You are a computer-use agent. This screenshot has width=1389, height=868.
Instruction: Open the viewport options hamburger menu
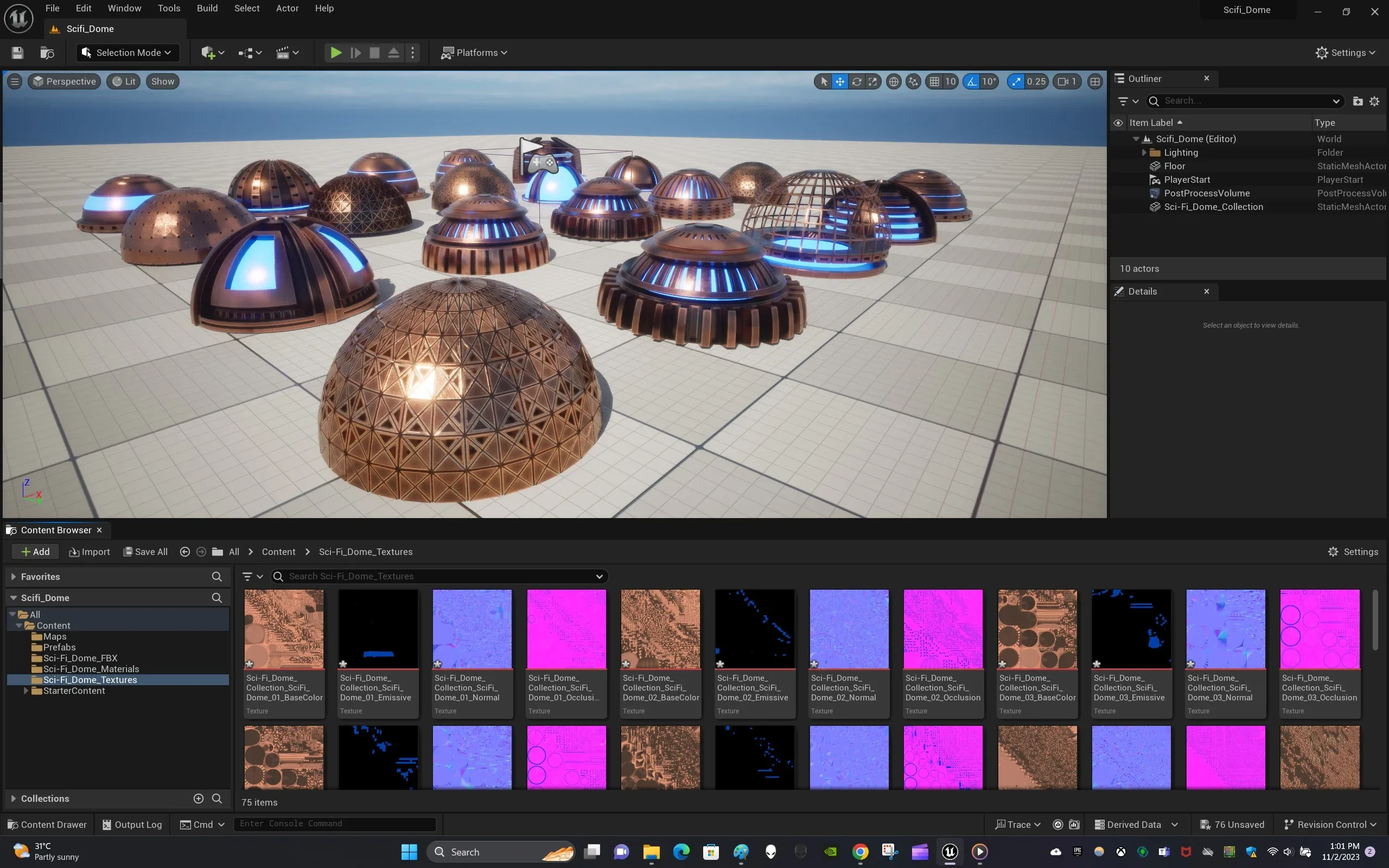15,81
